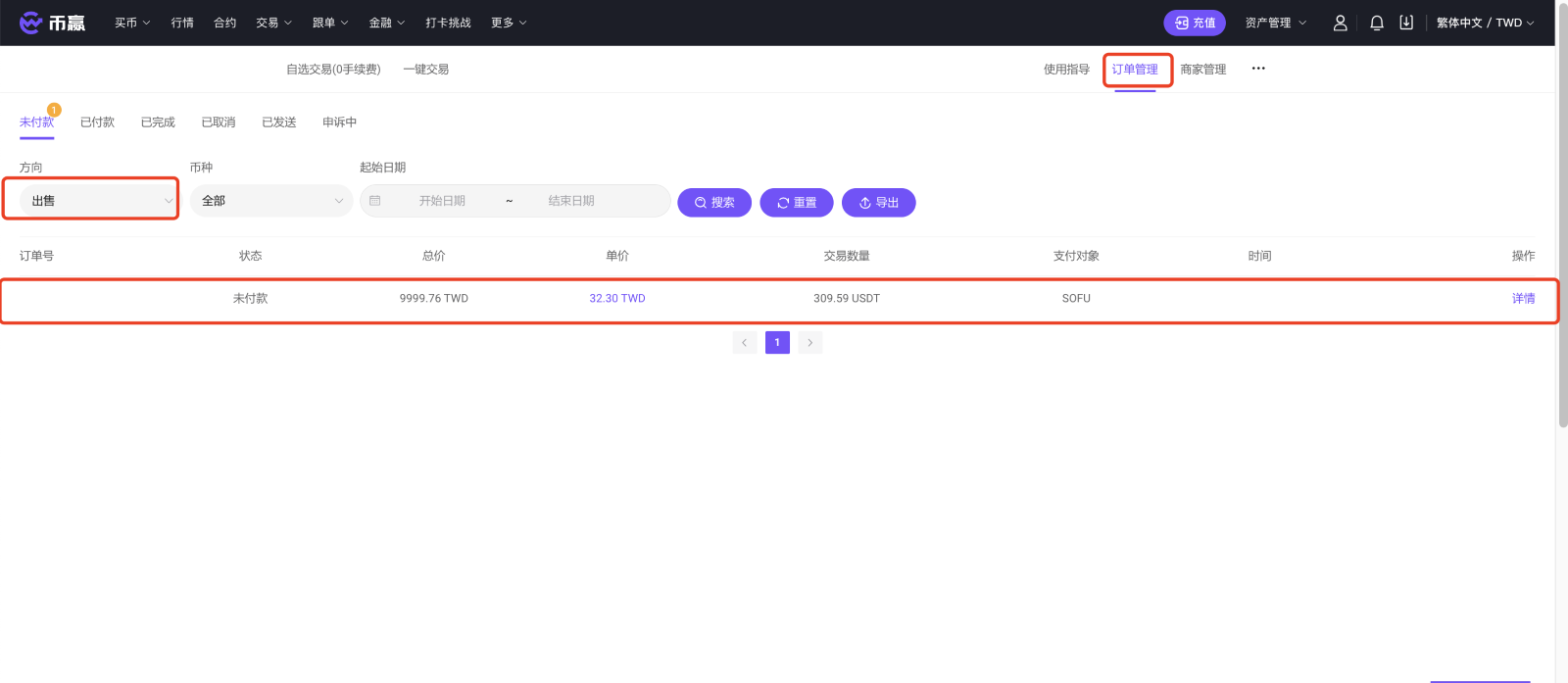Click the 币赢 logo
Image resolution: width=1568 pixels, height=683 pixels.
[52, 23]
